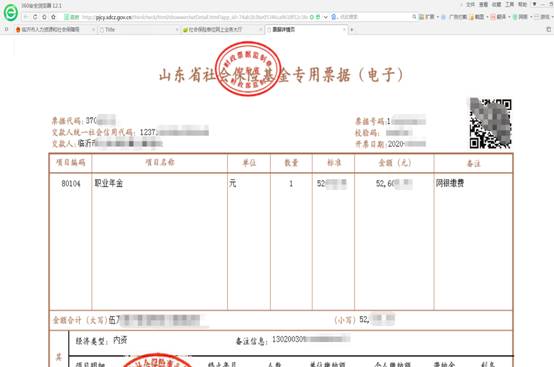Click the search magnifier icon in search box
The height and width of the screenshot is (367, 554).
tap(414, 17)
